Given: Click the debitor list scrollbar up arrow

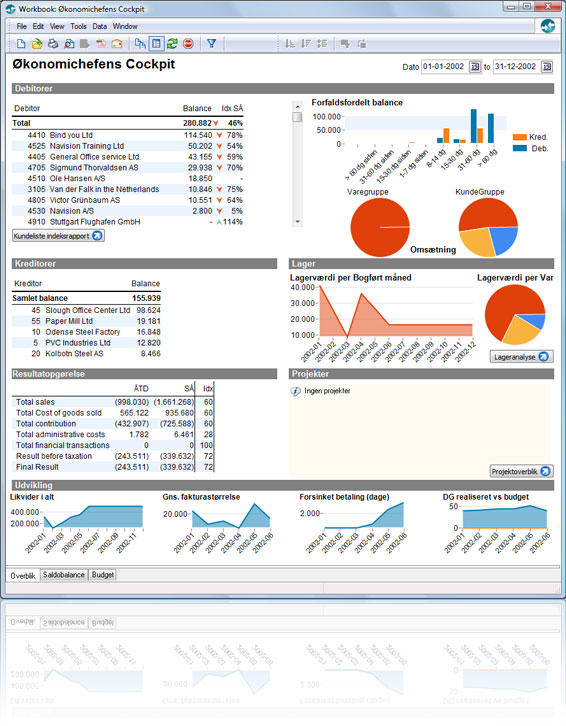Looking at the screenshot, I should (x=297, y=106).
